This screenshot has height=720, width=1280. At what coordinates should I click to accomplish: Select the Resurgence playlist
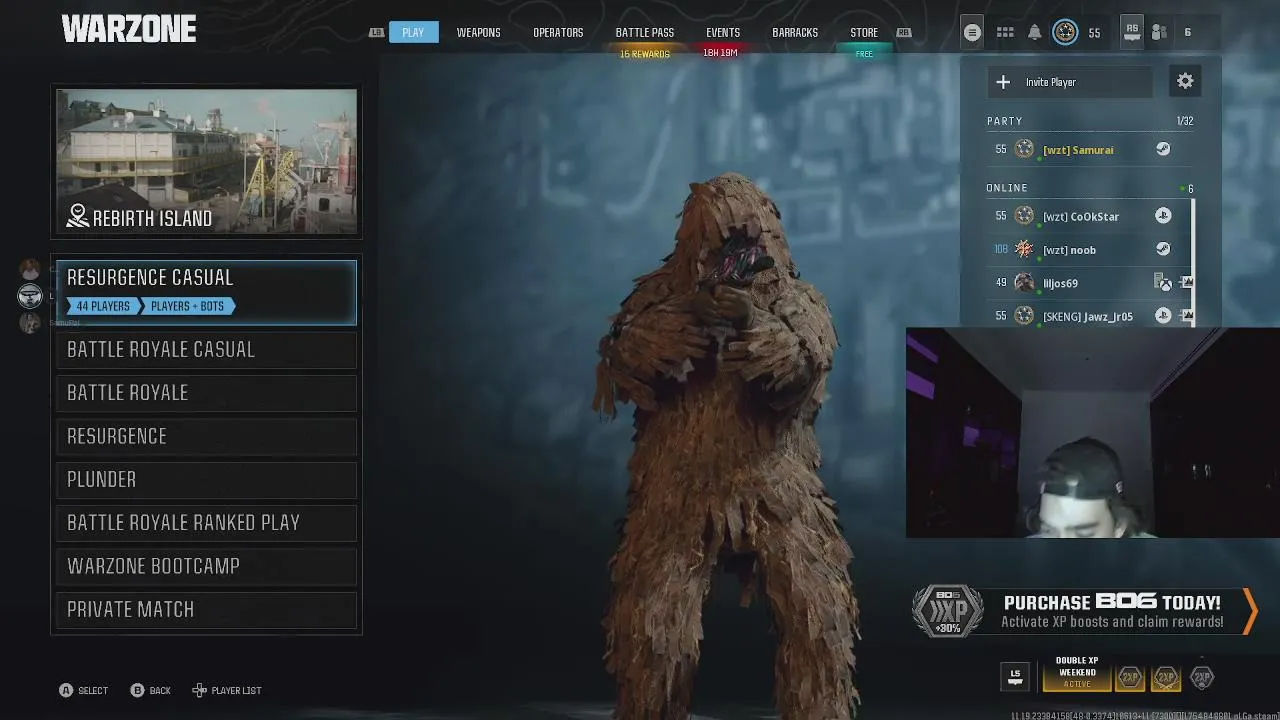(x=206, y=436)
